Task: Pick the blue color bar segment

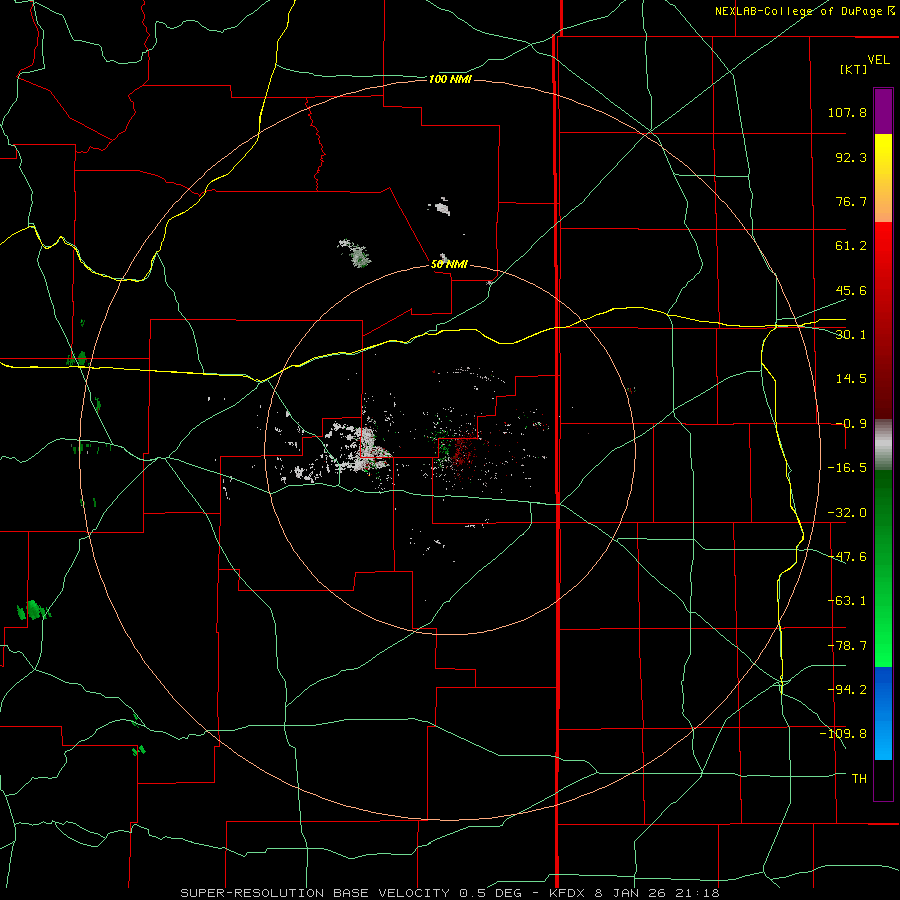Action: (883, 713)
